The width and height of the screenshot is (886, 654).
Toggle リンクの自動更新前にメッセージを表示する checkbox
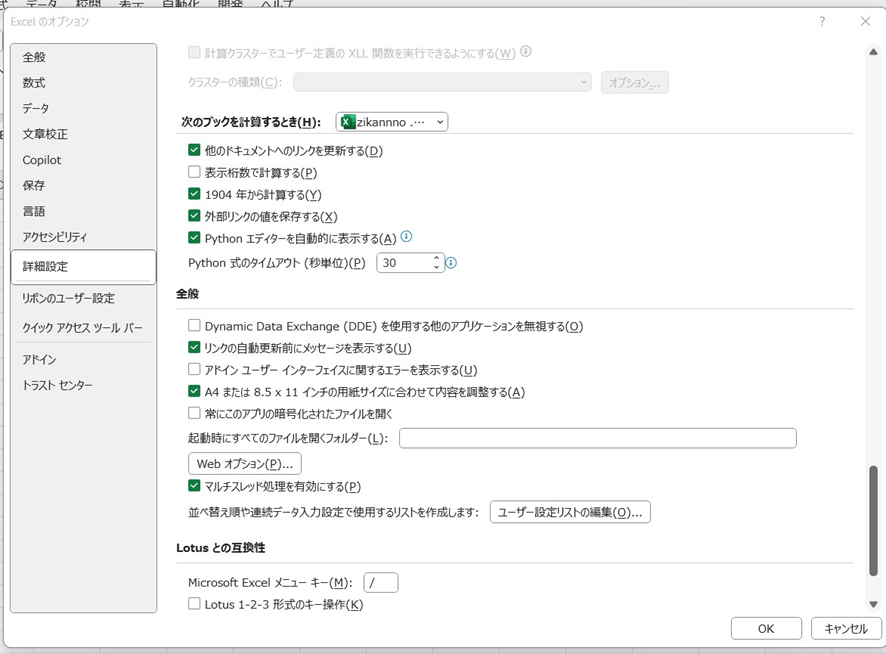coord(194,348)
